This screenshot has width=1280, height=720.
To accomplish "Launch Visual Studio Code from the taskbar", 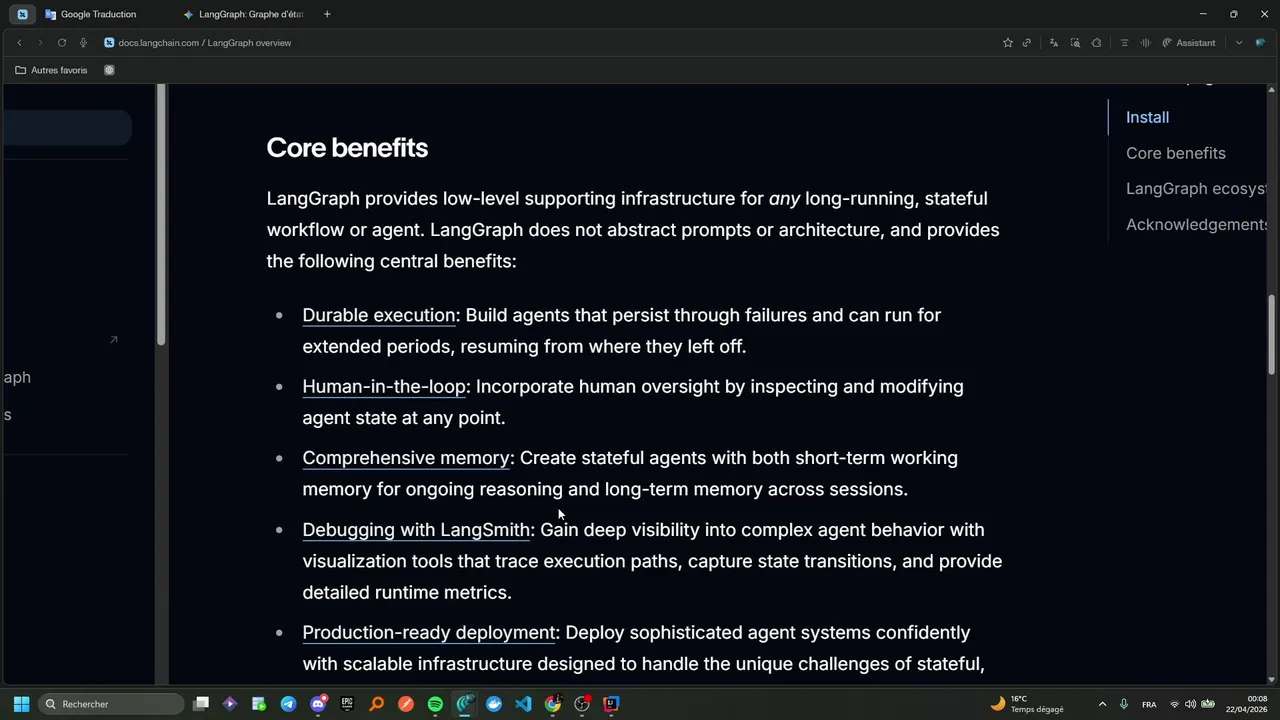I will tap(523, 704).
